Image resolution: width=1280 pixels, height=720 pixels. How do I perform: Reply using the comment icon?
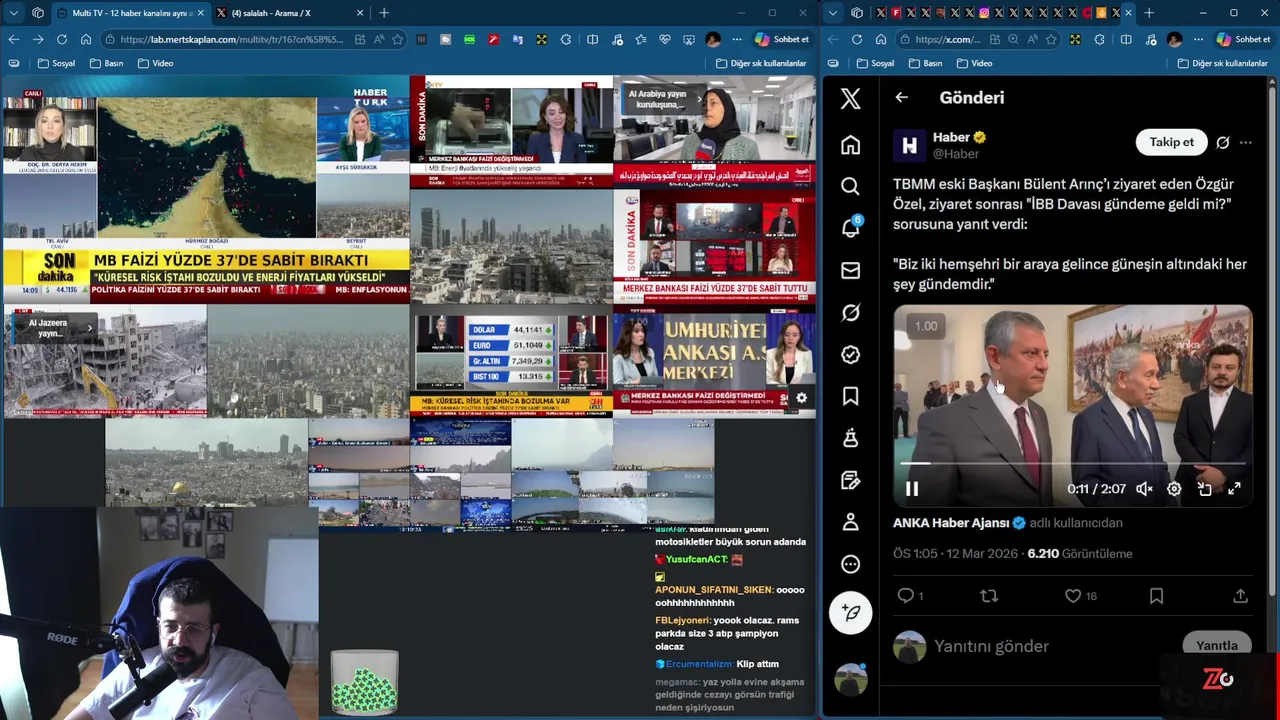tap(906, 595)
